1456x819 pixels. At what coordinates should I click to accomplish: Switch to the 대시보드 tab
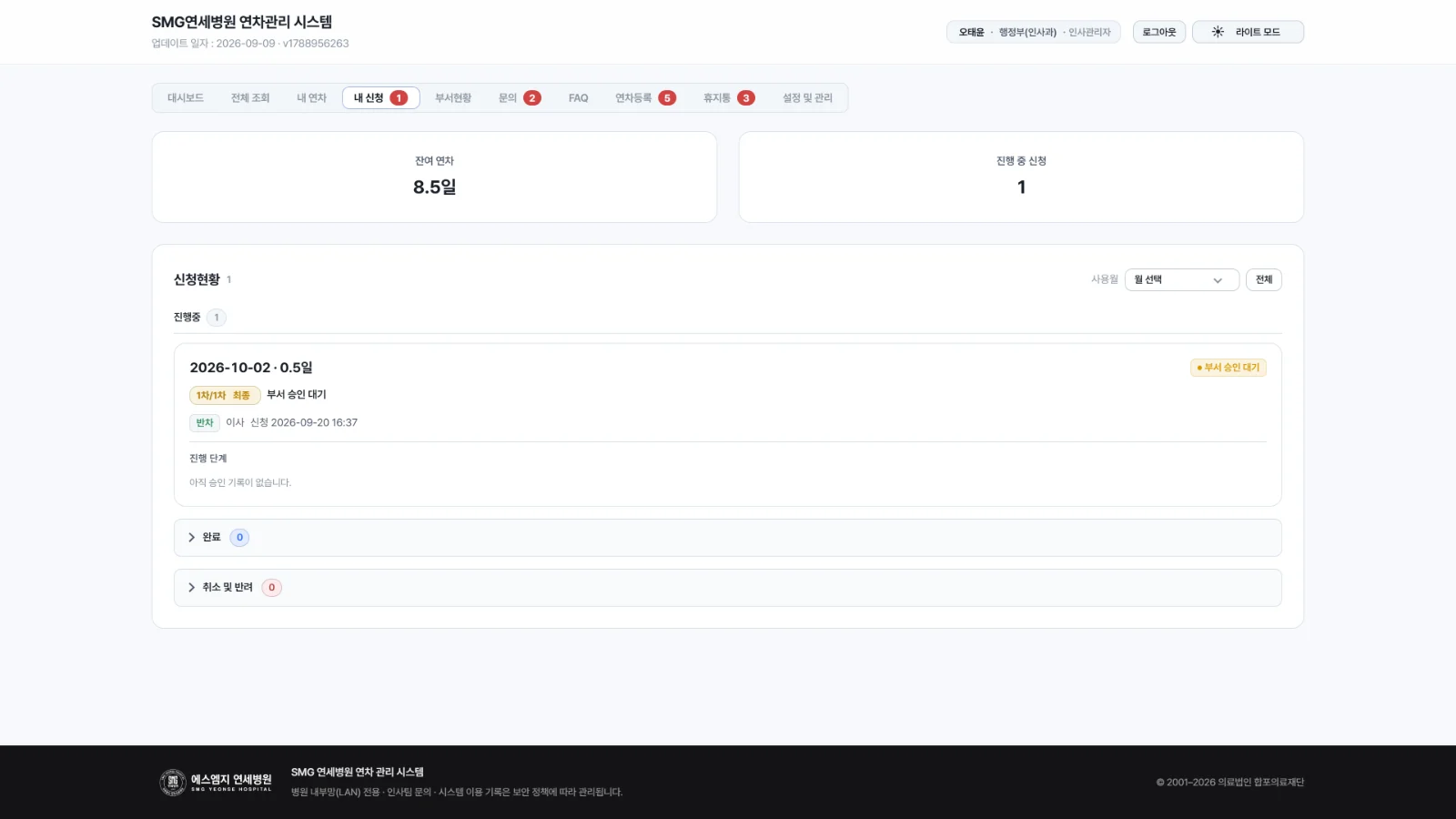186,98
